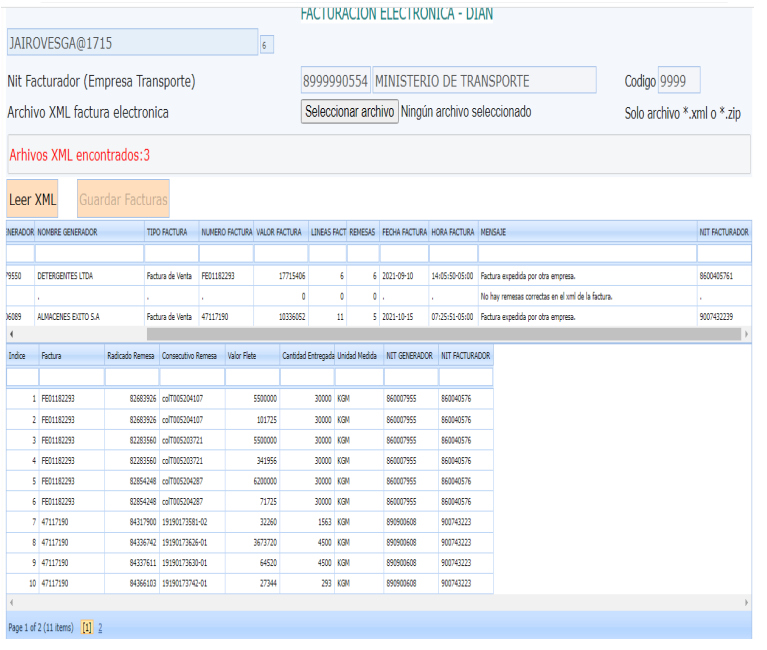Sort by HORA FACTURA column header

tap(453, 232)
